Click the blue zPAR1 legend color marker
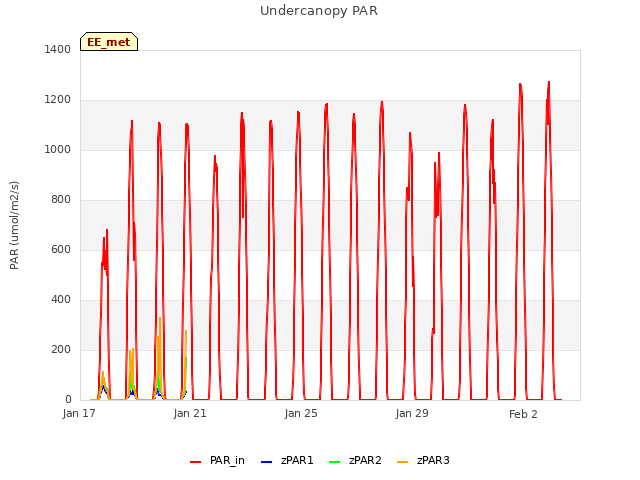This screenshot has height=480, width=640. tap(266, 462)
